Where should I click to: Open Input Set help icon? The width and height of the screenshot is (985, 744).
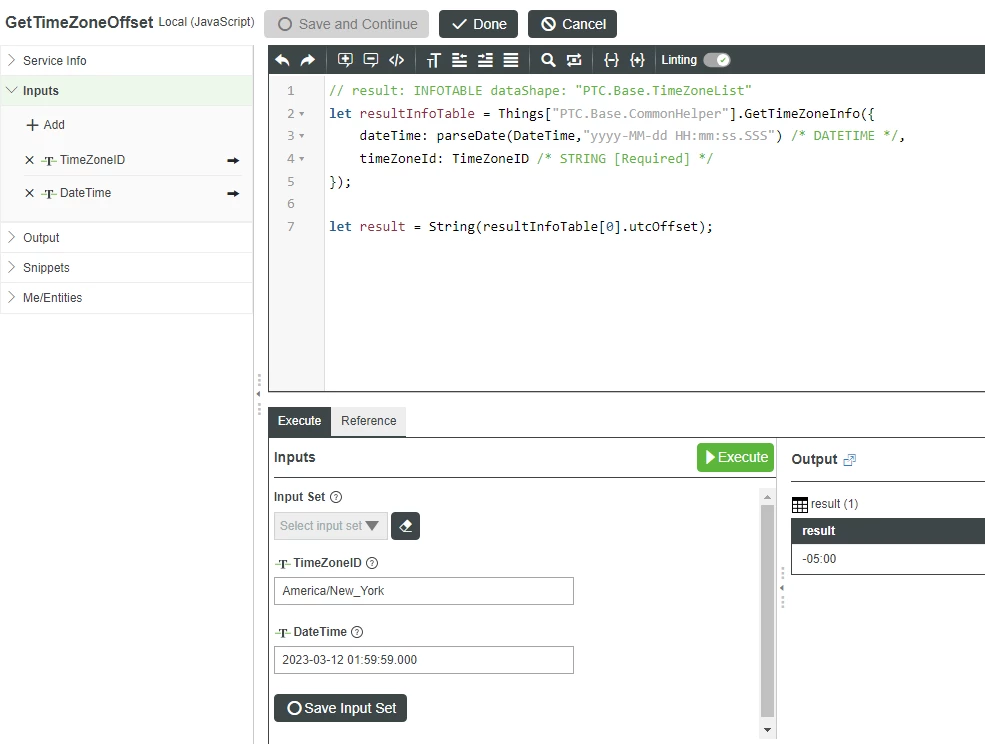point(336,497)
